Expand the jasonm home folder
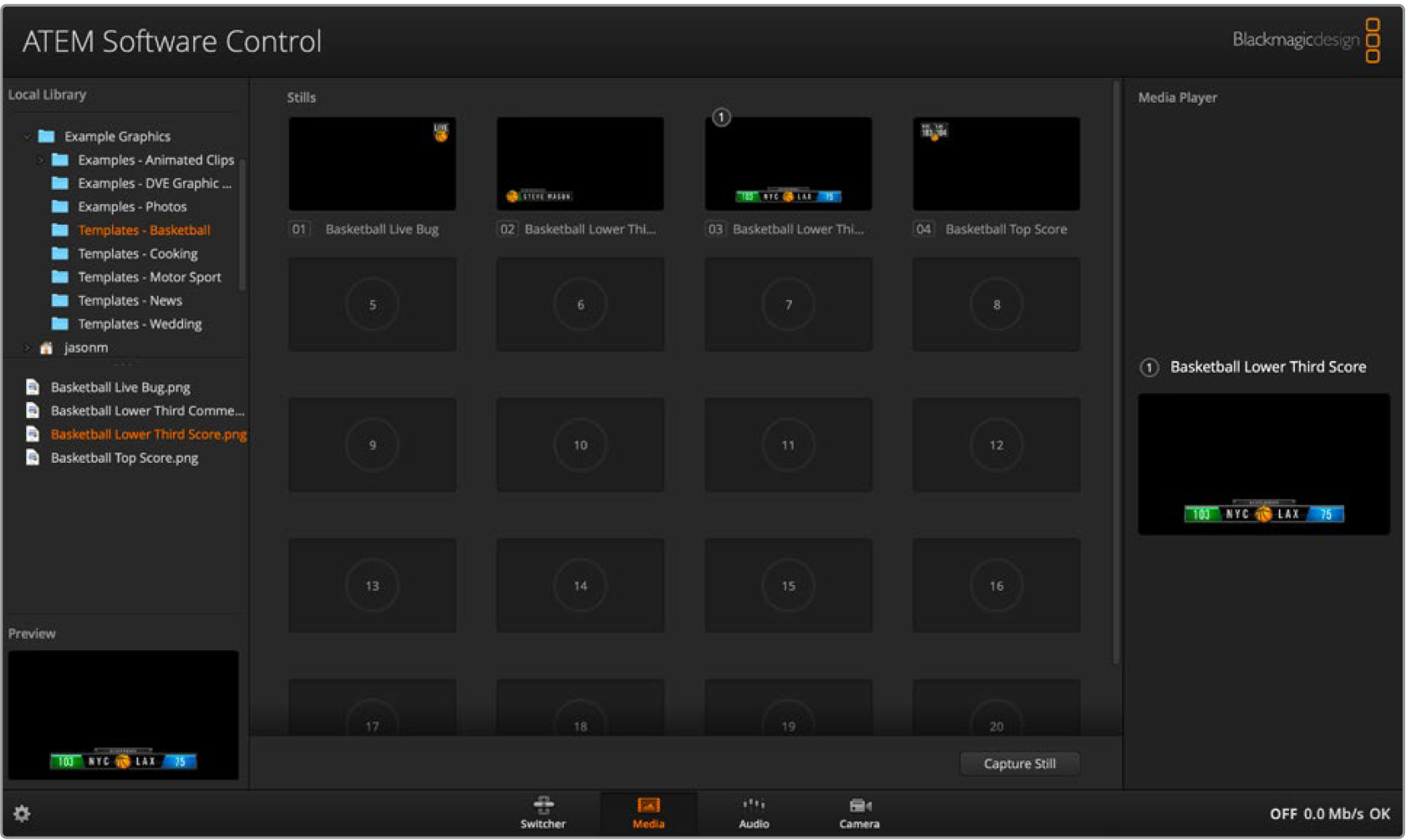1406x840 pixels. pyautogui.click(x=28, y=348)
